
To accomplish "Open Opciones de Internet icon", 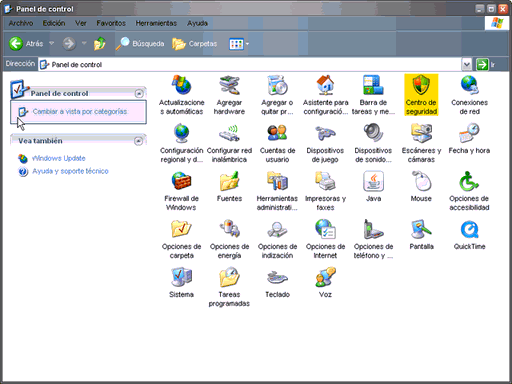I will pyautogui.click(x=325, y=239).
